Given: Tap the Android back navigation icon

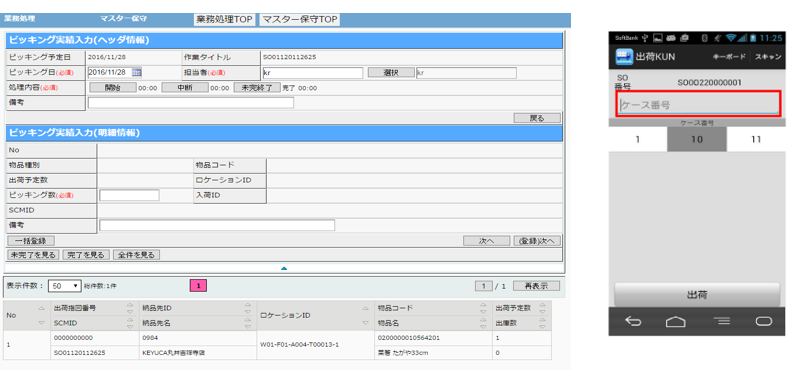Looking at the screenshot, I should (x=633, y=321).
